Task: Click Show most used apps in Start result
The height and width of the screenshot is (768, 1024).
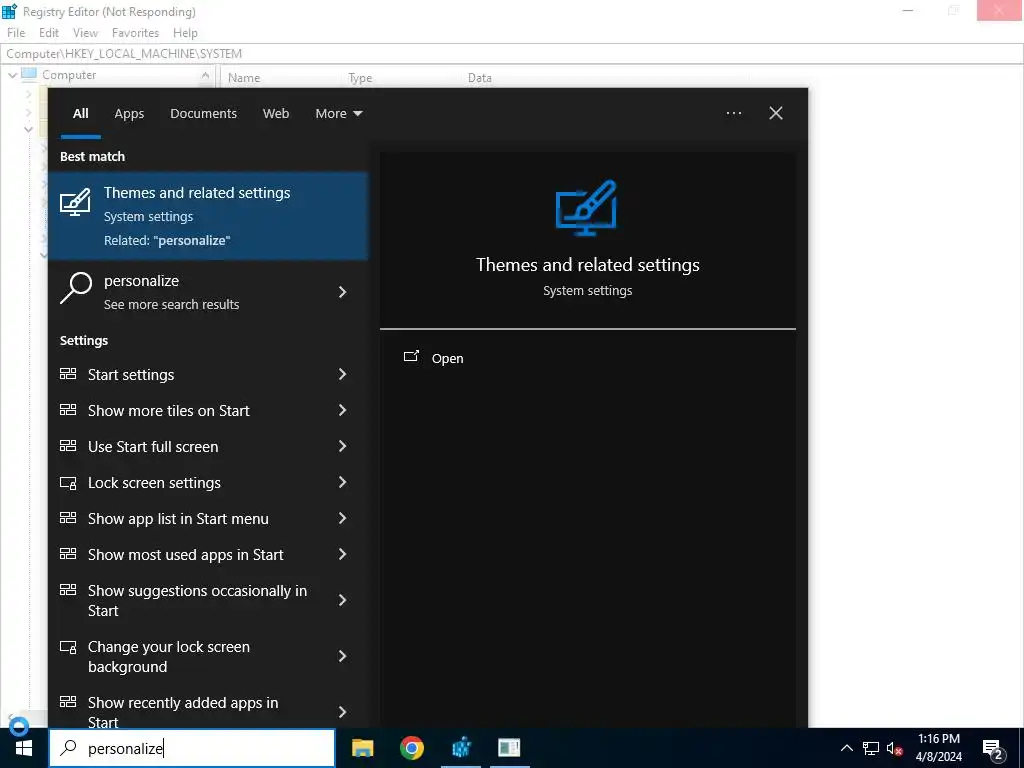Action: [x=208, y=554]
